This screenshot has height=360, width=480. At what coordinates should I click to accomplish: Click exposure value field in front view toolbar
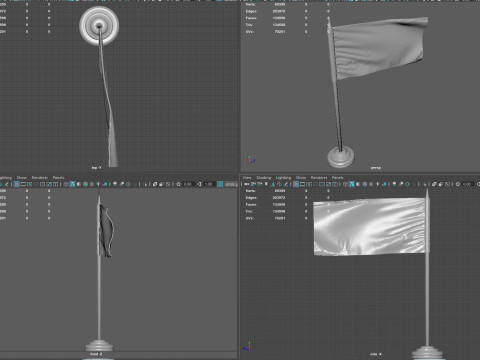[188, 184]
